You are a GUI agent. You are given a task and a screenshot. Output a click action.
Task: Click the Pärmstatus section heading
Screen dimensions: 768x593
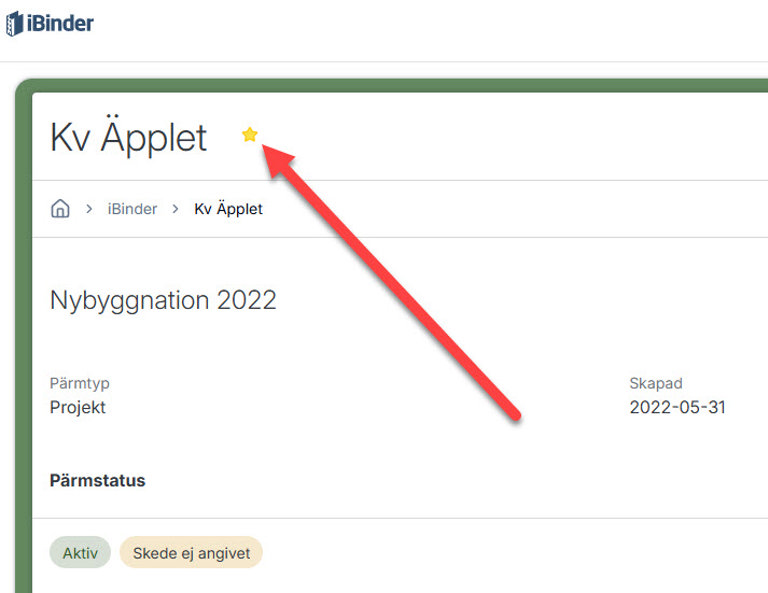pos(97,480)
